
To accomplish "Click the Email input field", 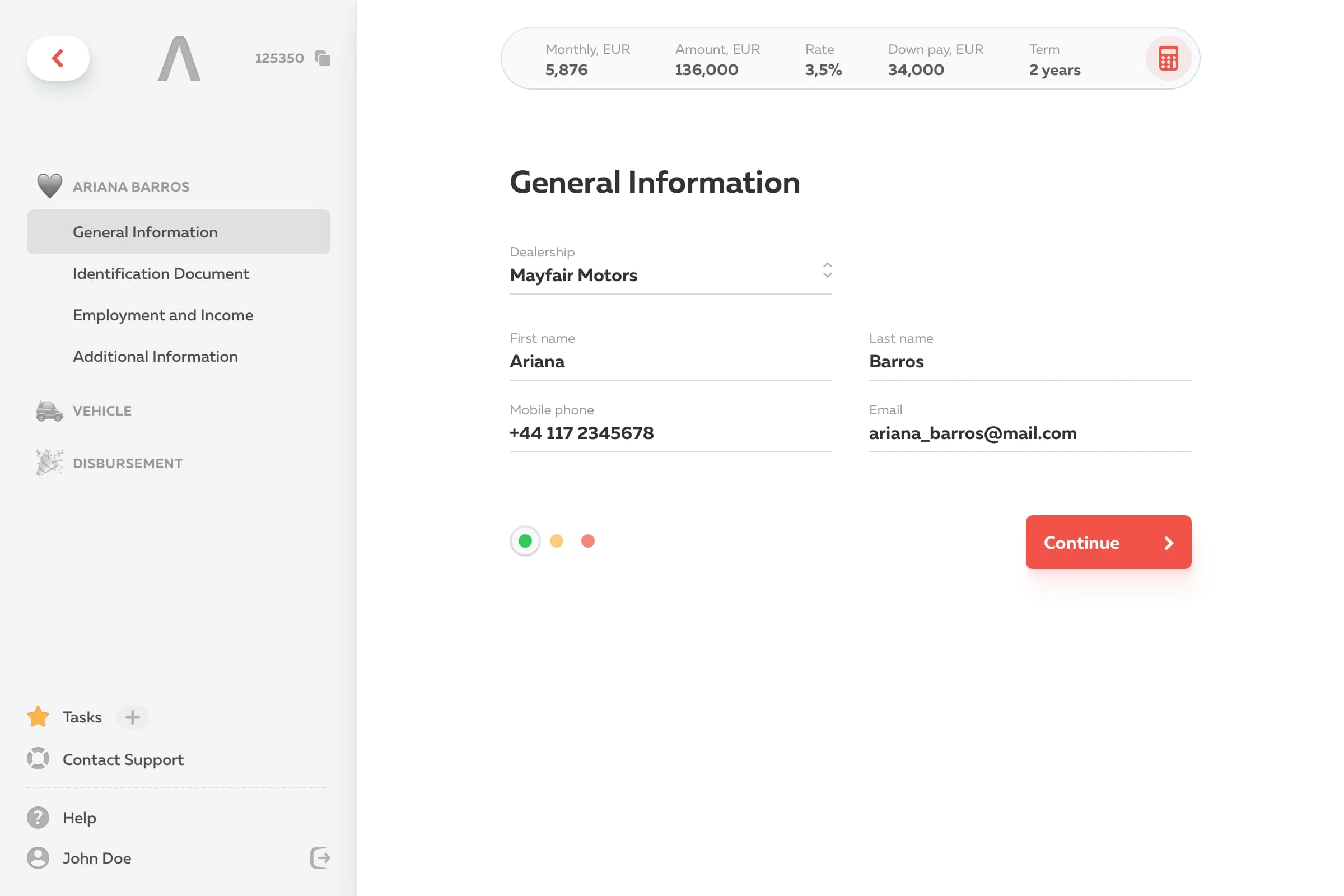I will 1029,433.
